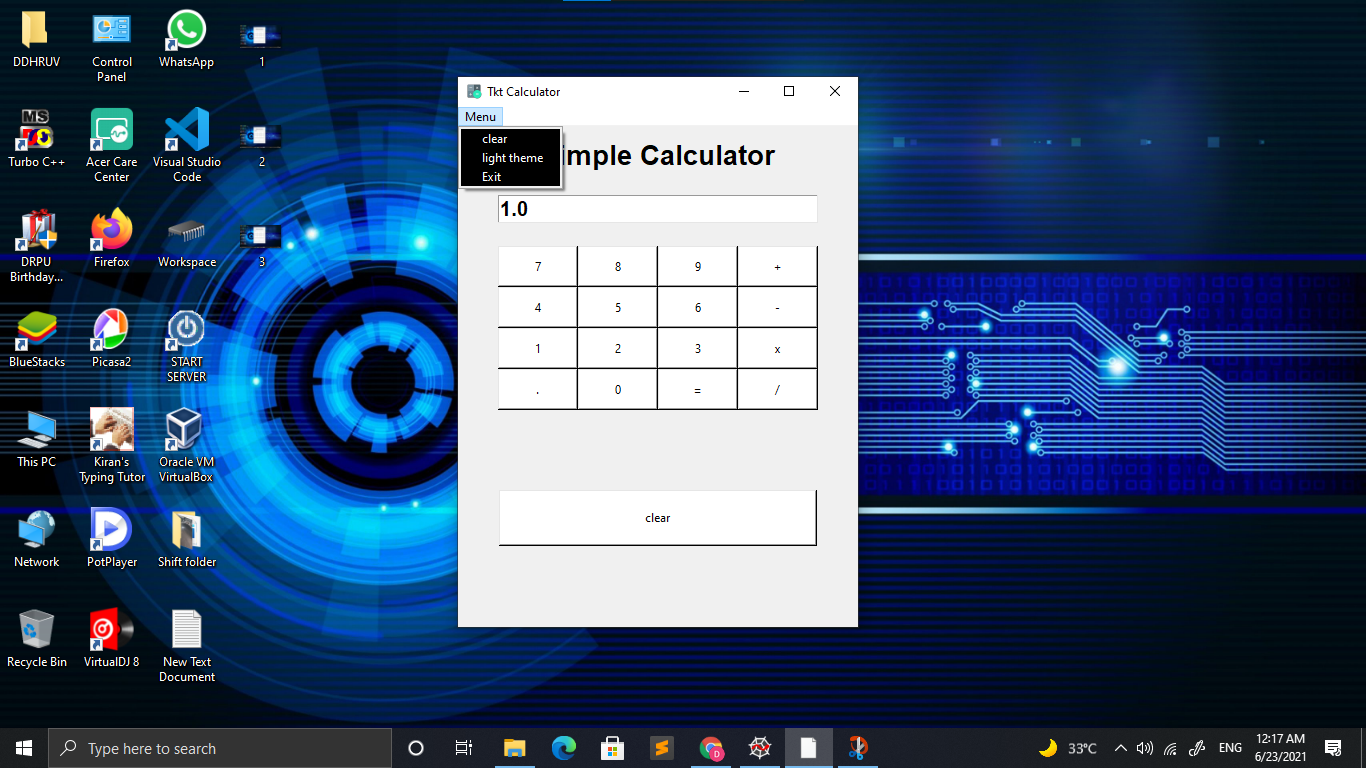Click calculator button 4
Viewport: 1366px width, 768px height.
click(538, 308)
